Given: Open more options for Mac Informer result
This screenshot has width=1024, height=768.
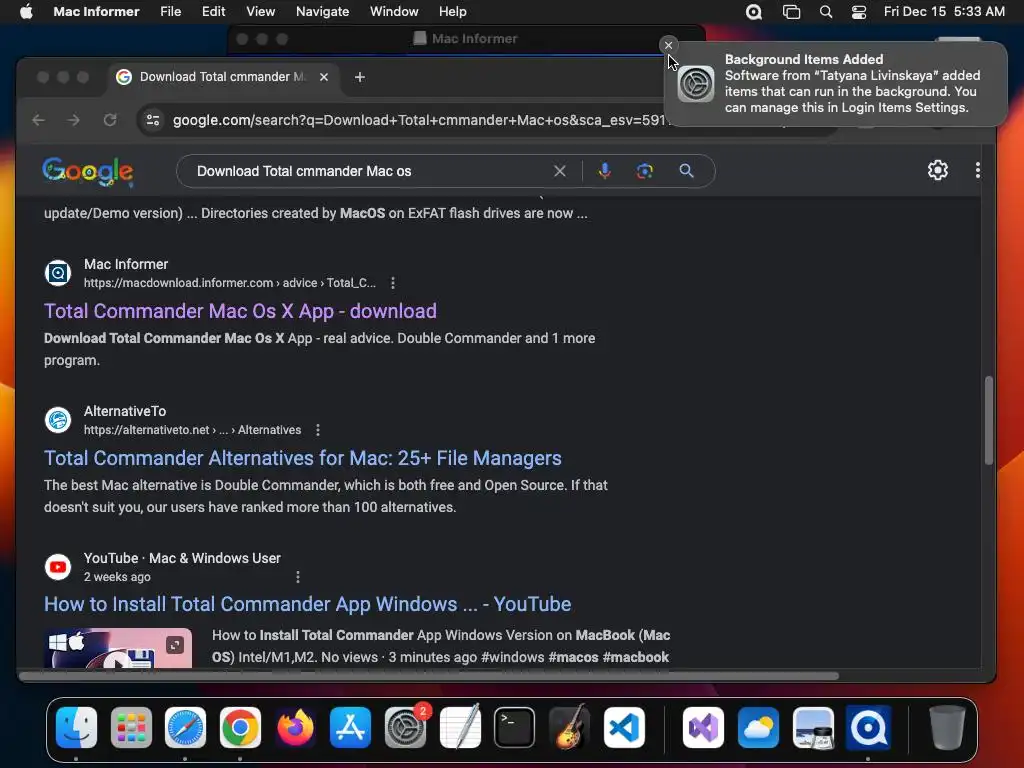Looking at the screenshot, I should tap(392, 283).
